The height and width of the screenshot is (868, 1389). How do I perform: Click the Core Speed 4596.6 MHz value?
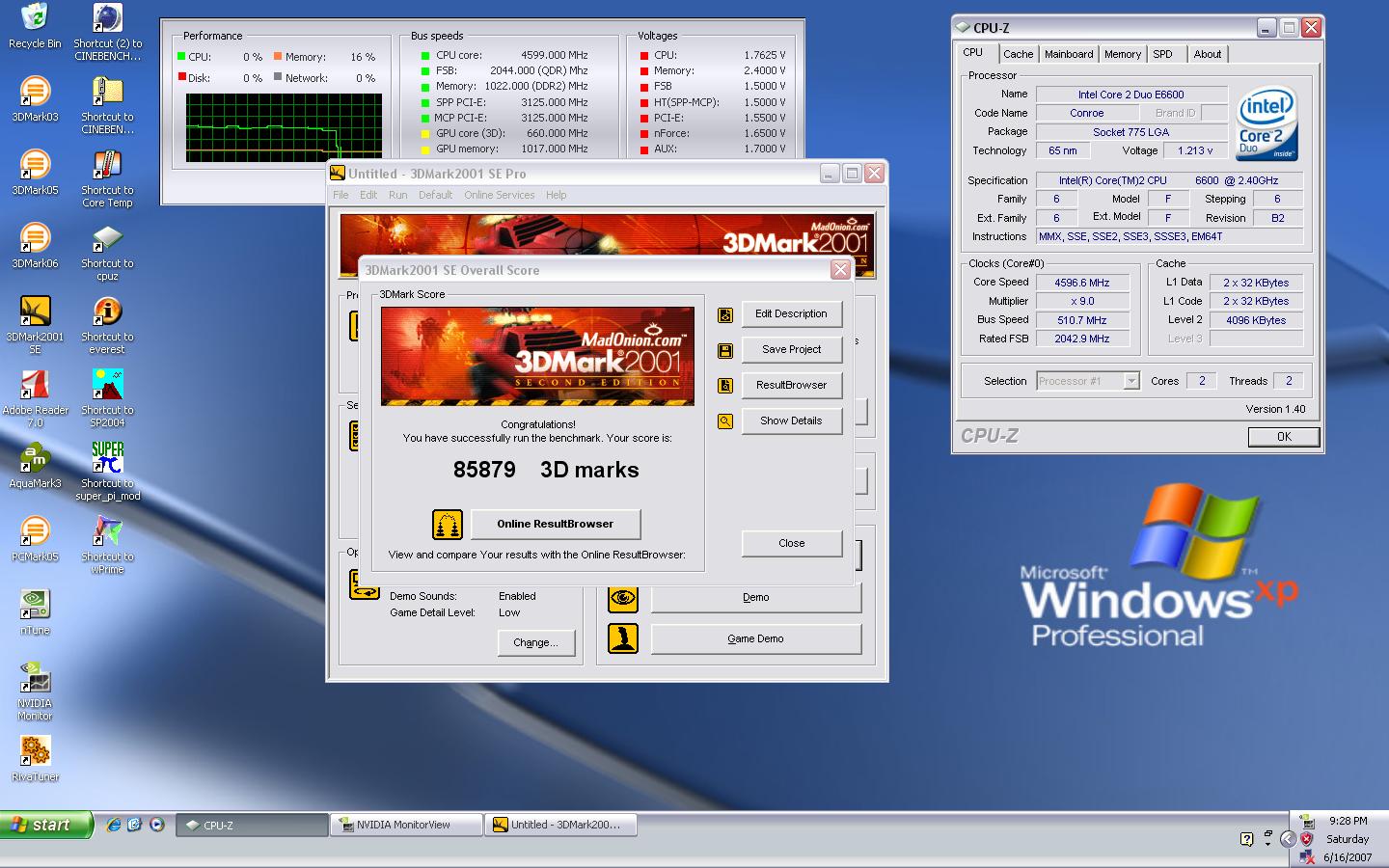(x=1081, y=283)
